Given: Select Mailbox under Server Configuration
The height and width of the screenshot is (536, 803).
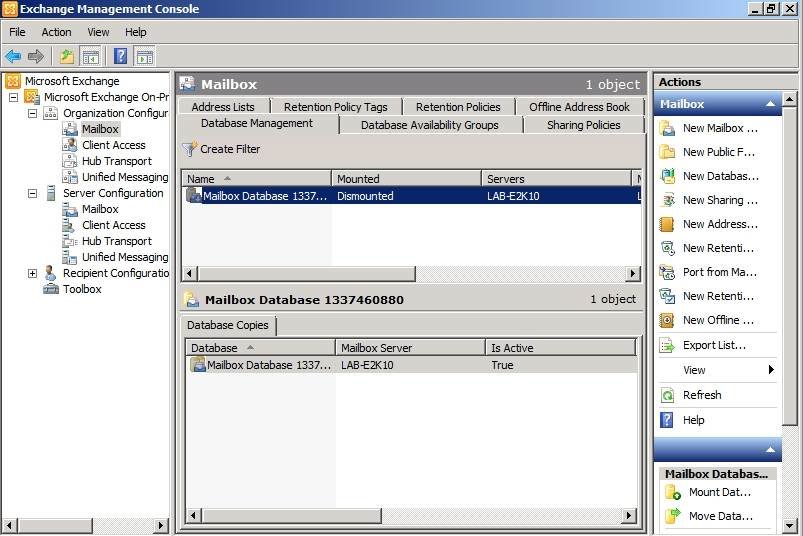Looking at the screenshot, I should pyautogui.click(x=100, y=209).
